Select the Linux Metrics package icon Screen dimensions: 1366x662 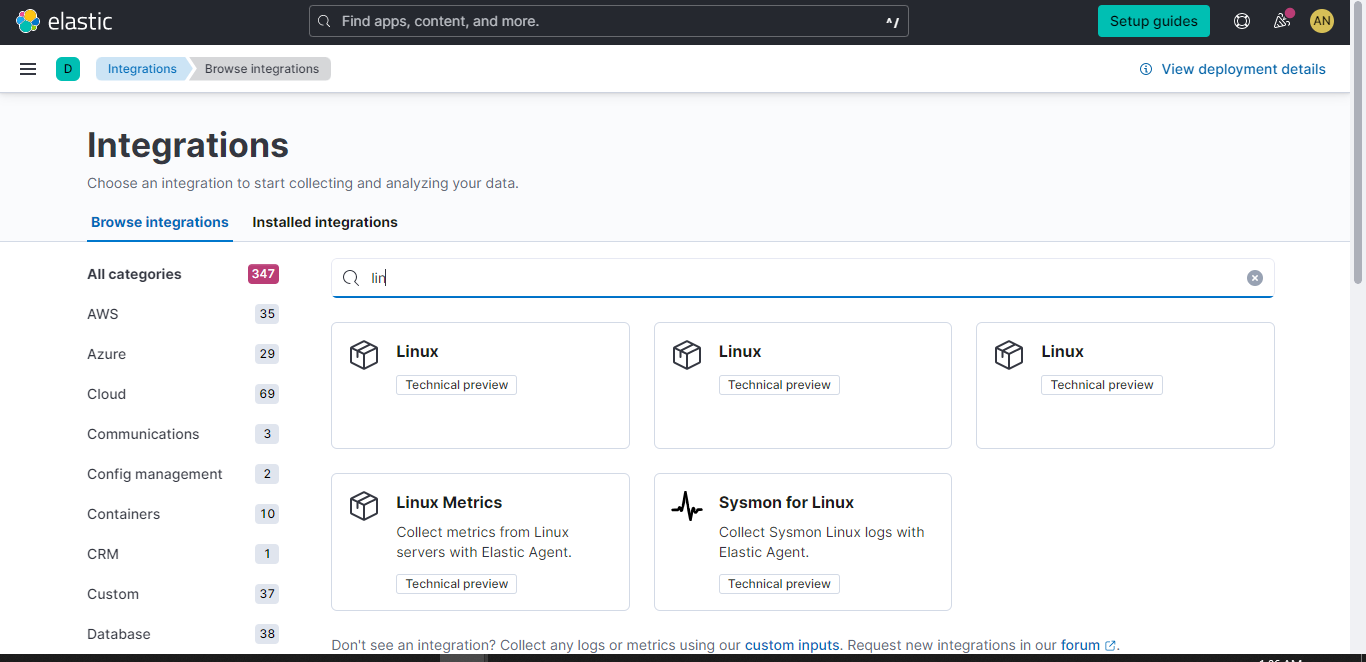(363, 506)
